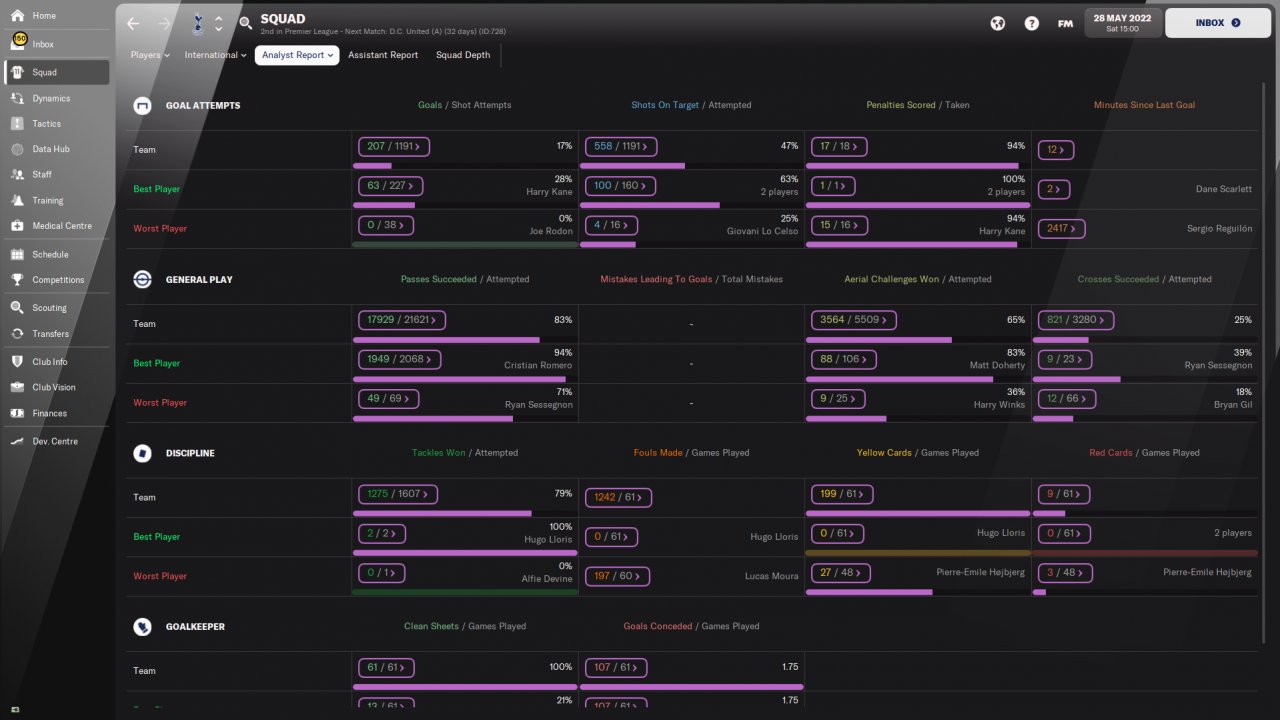Expand the Players dropdown
Screen dimensions: 1280x720
(x=150, y=55)
